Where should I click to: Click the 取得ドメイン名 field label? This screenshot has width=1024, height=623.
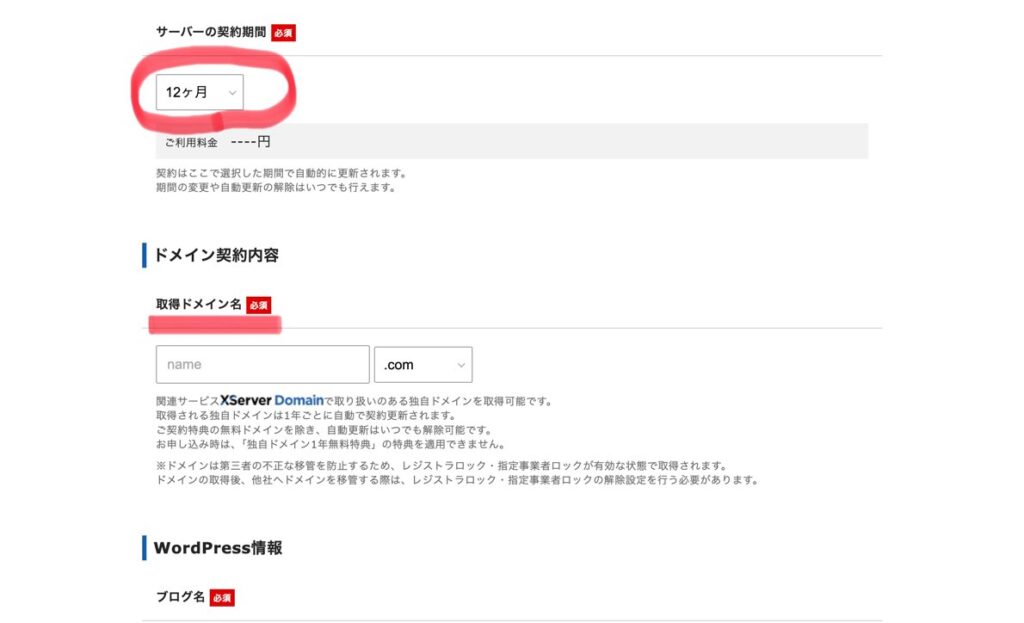(198, 304)
